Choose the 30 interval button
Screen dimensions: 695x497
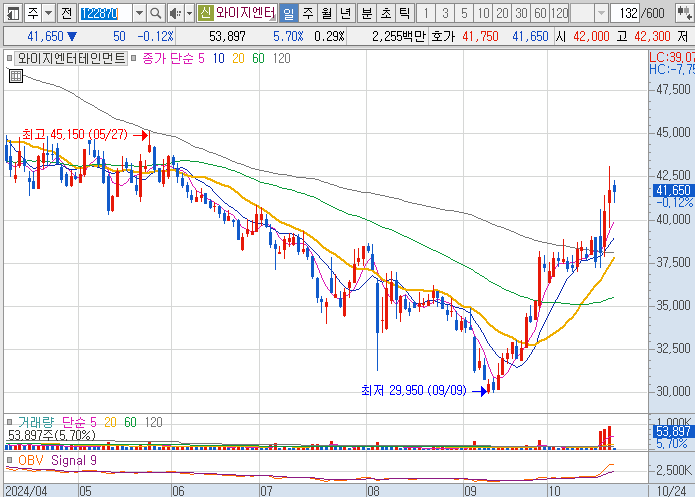coord(521,13)
